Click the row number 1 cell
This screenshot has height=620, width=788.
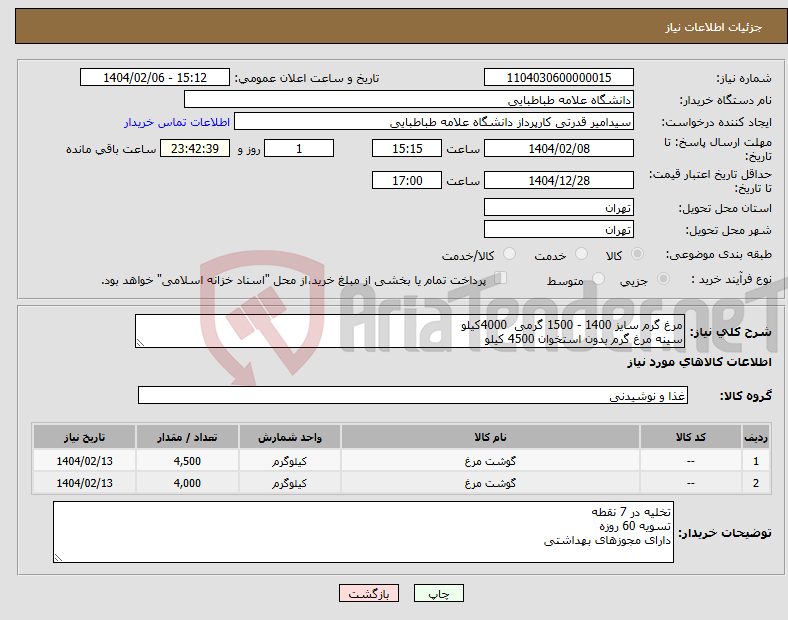click(x=755, y=461)
